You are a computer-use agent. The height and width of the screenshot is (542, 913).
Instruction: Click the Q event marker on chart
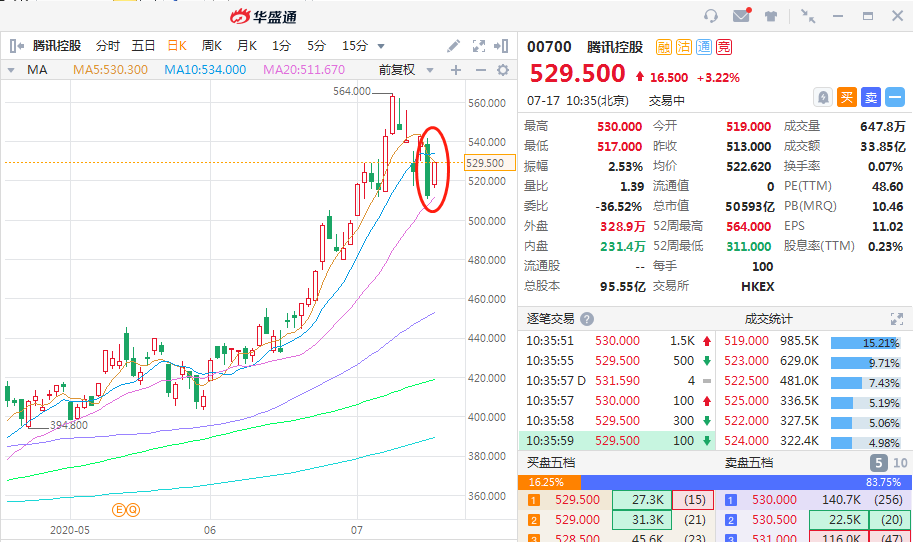(133, 510)
